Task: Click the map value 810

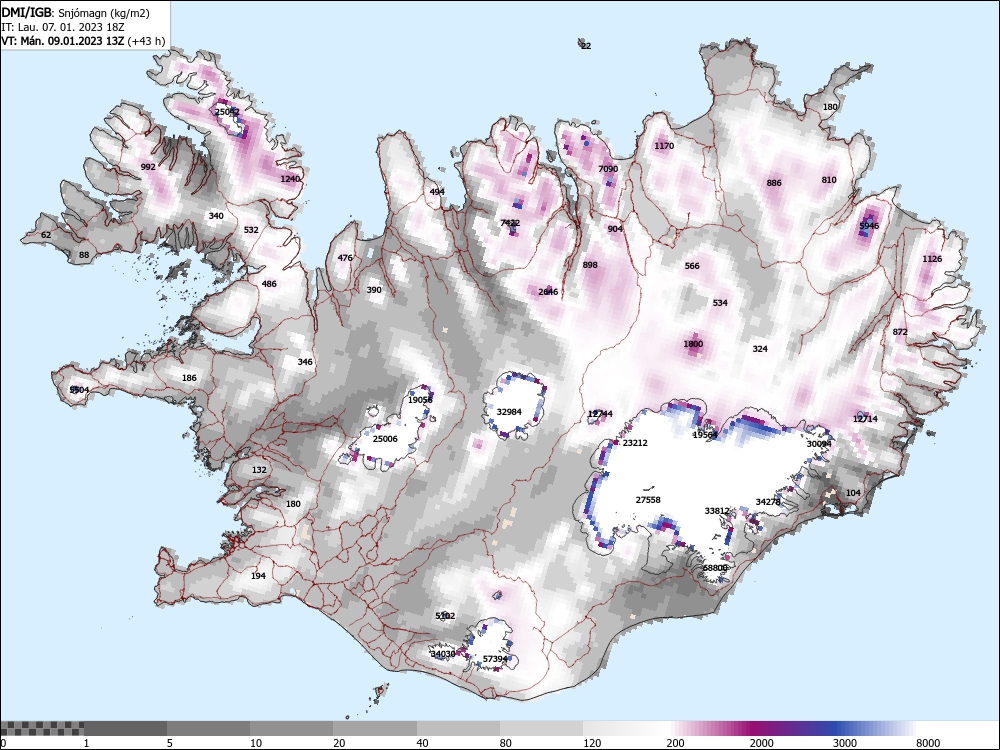Action: point(829,180)
